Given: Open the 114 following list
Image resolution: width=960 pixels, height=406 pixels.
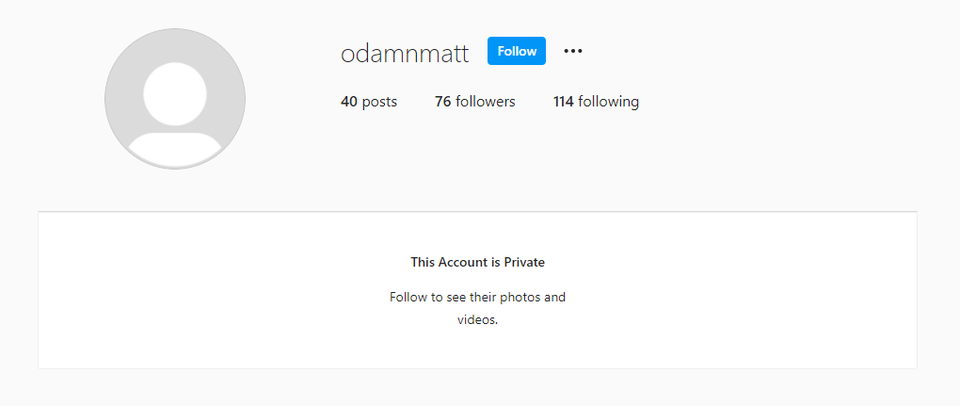Looking at the screenshot, I should click(596, 102).
